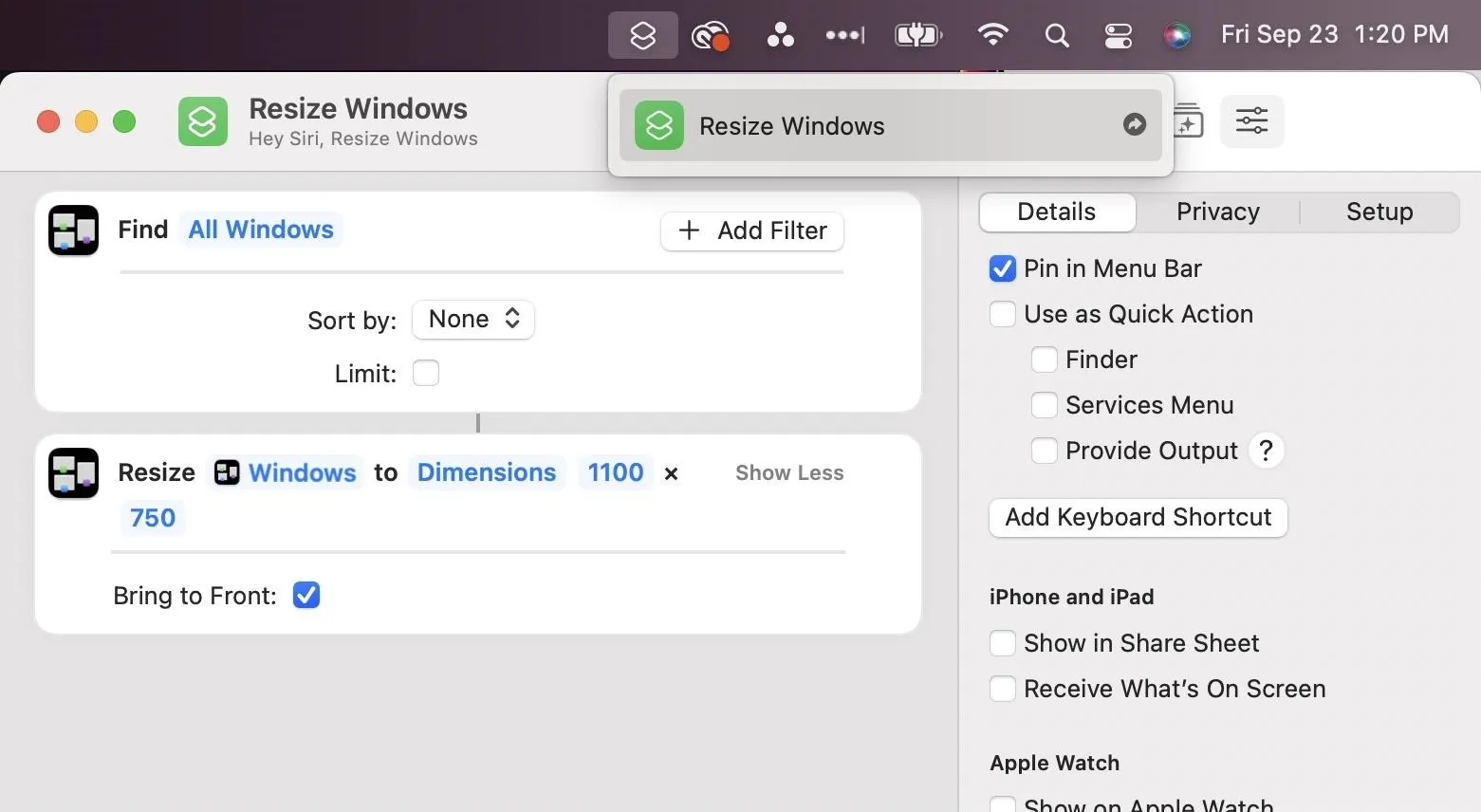
Task: Click Resize Window action icon
Action: click(x=73, y=473)
